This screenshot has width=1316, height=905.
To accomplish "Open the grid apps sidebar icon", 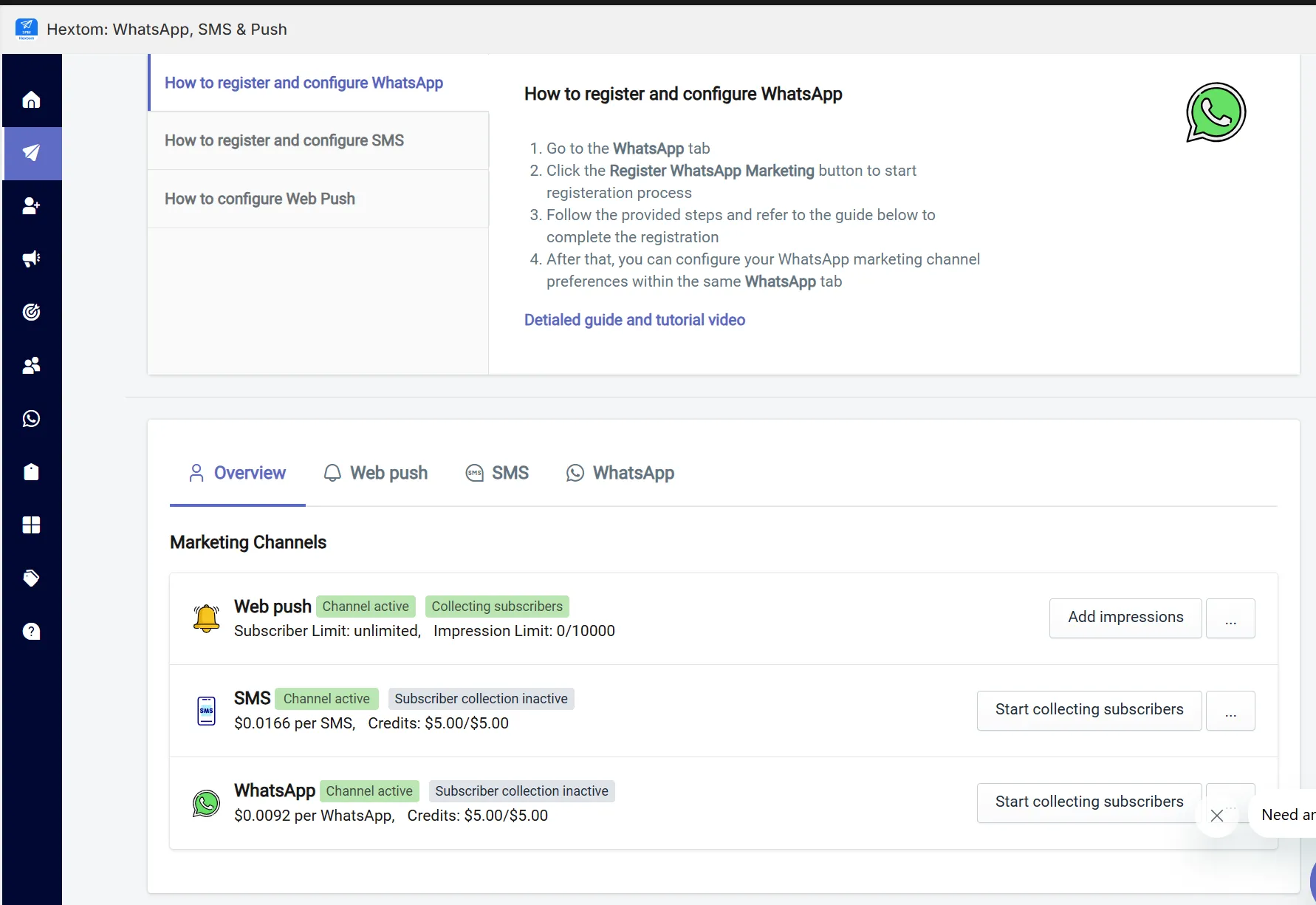I will point(31,525).
